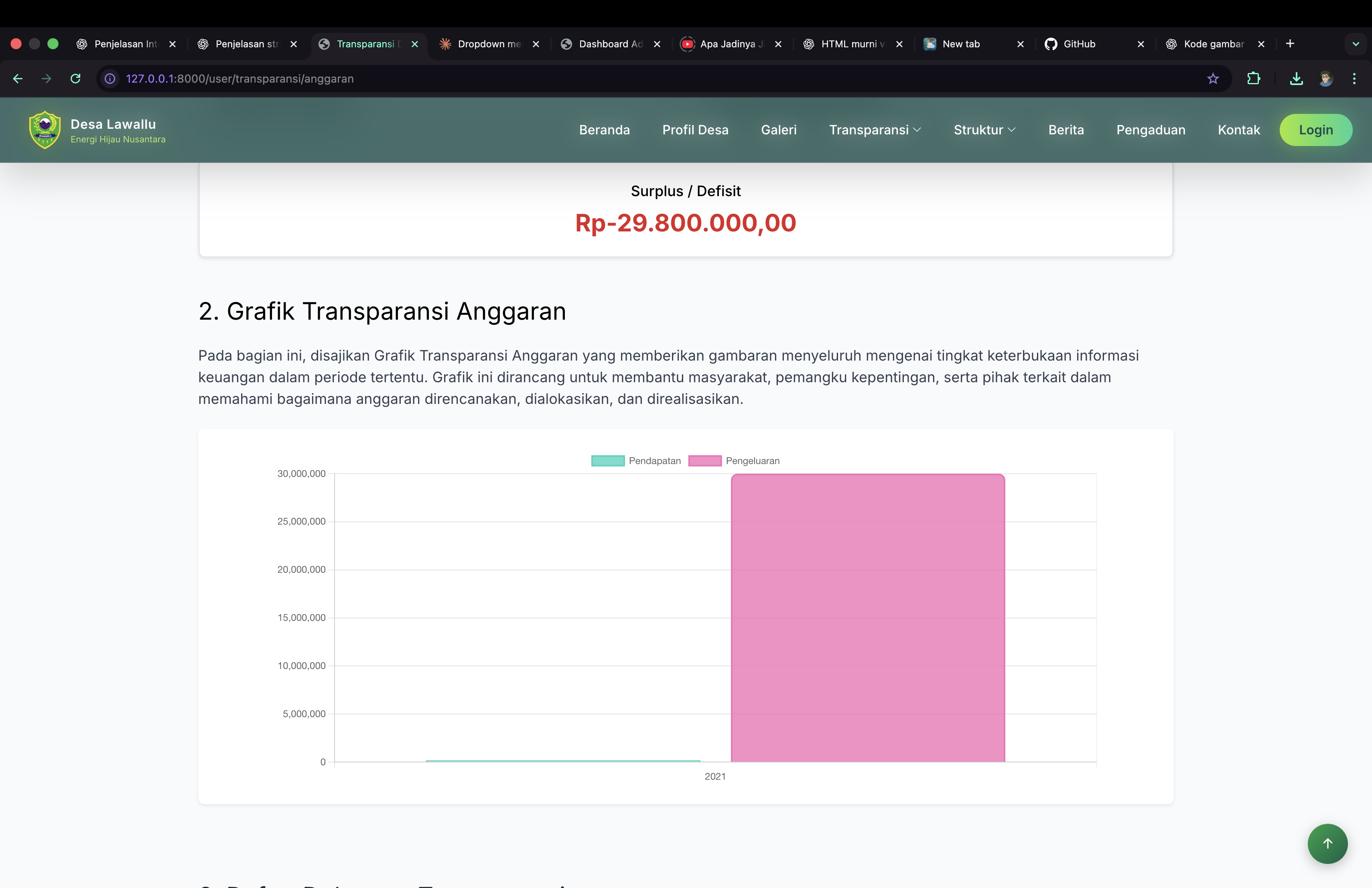View site information via the info icon
This screenshot has width=1372, height=888.
coord(110,79)
